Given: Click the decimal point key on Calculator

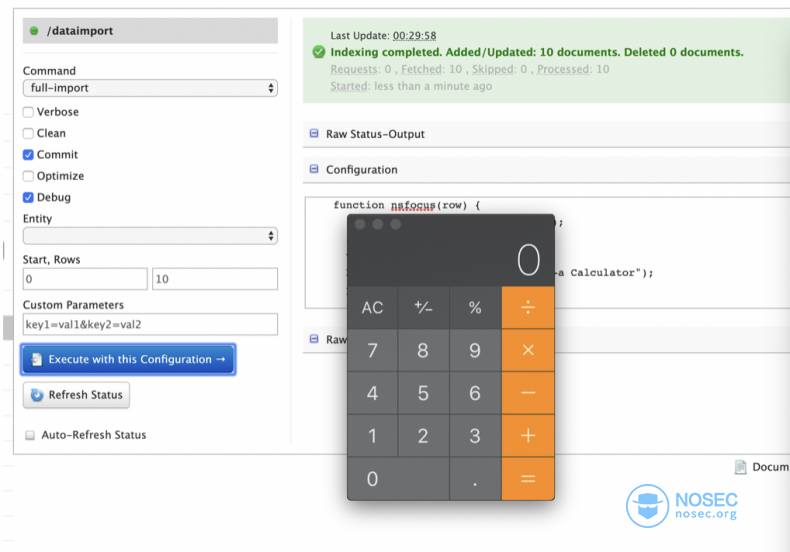Looking at the screenshot, I should tap(475, 478).
